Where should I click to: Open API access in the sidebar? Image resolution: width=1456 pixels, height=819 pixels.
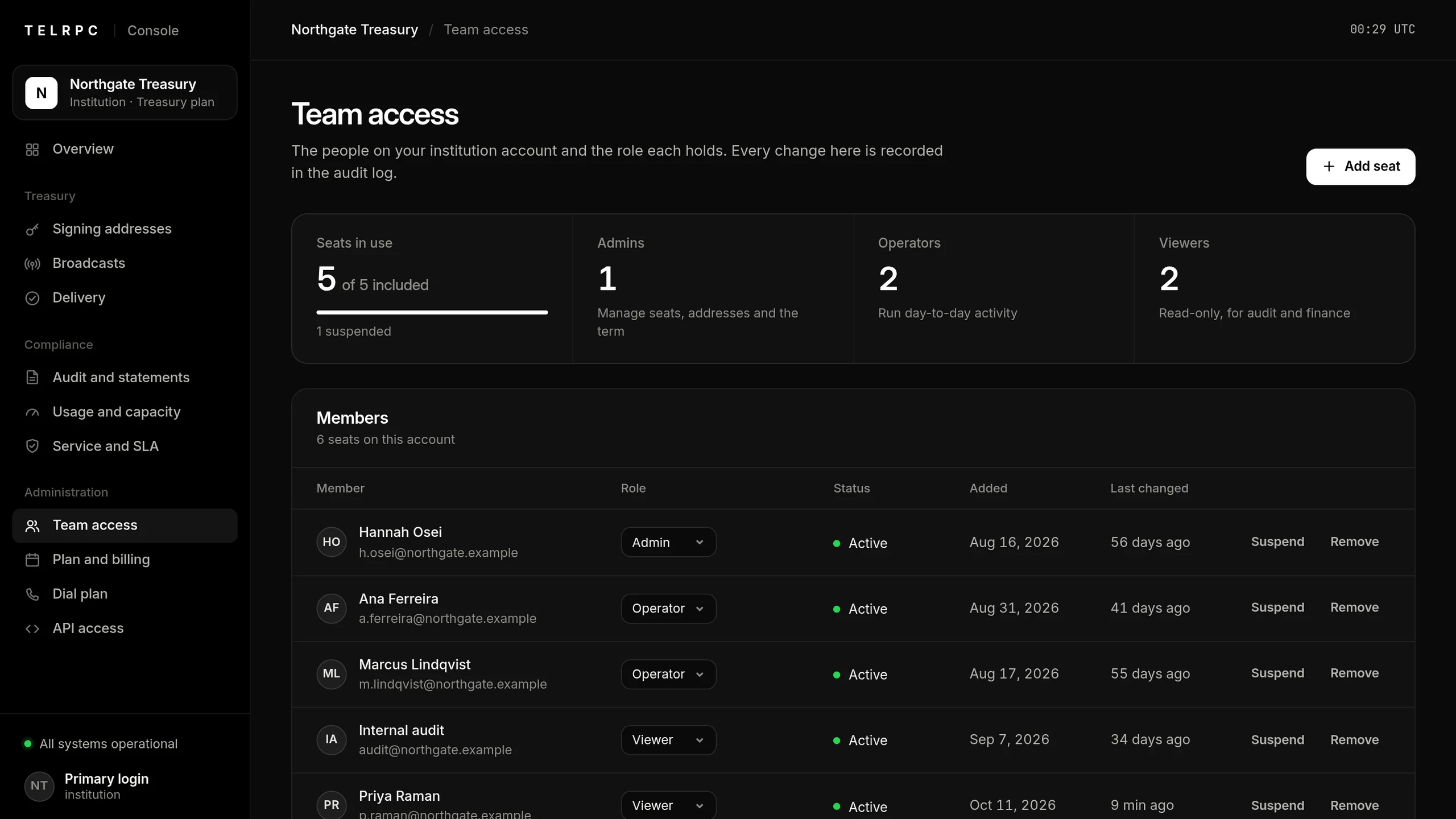(x=125, y=628)
